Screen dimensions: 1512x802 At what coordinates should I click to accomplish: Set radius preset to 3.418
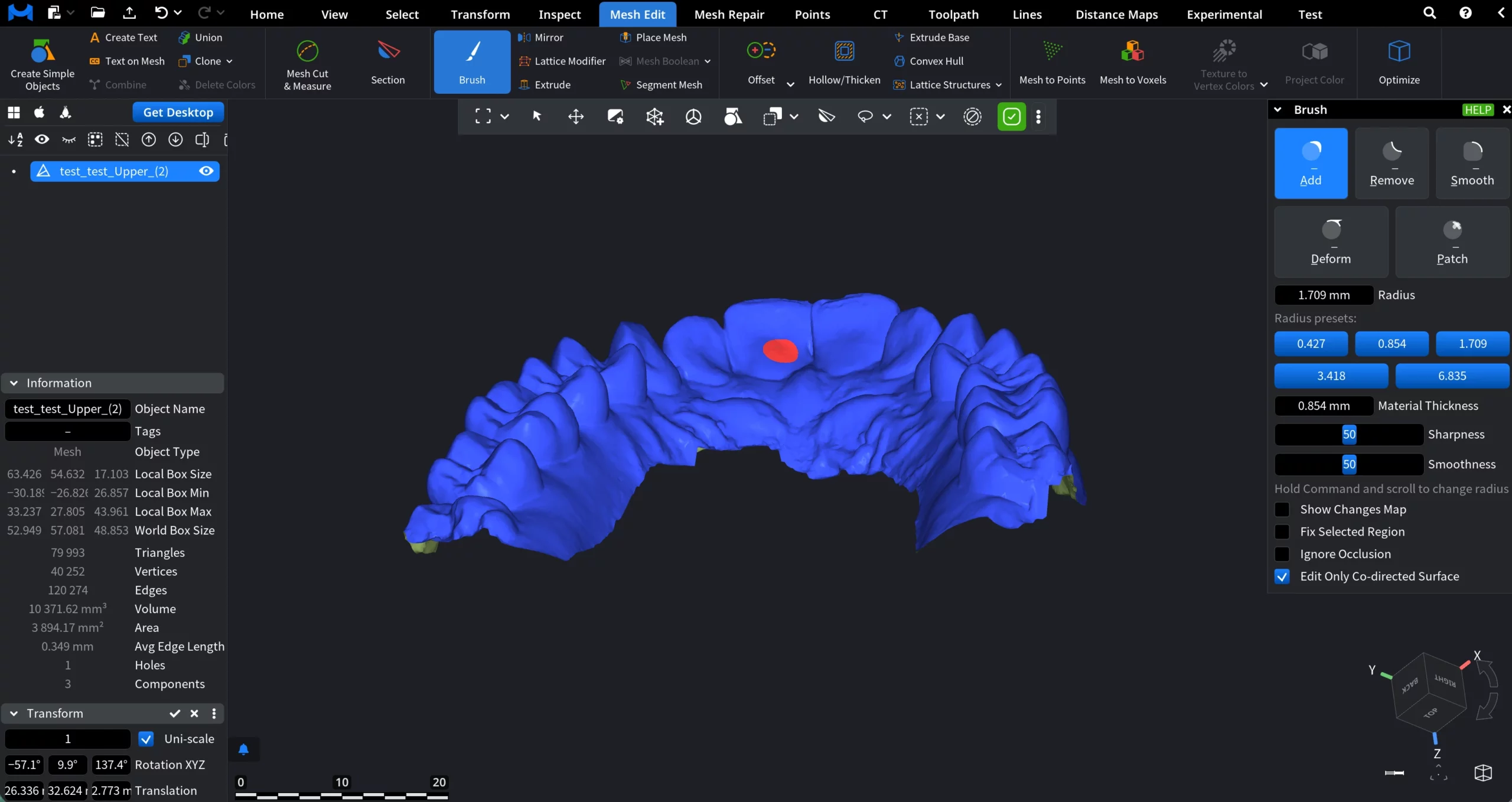[1331, 376]
